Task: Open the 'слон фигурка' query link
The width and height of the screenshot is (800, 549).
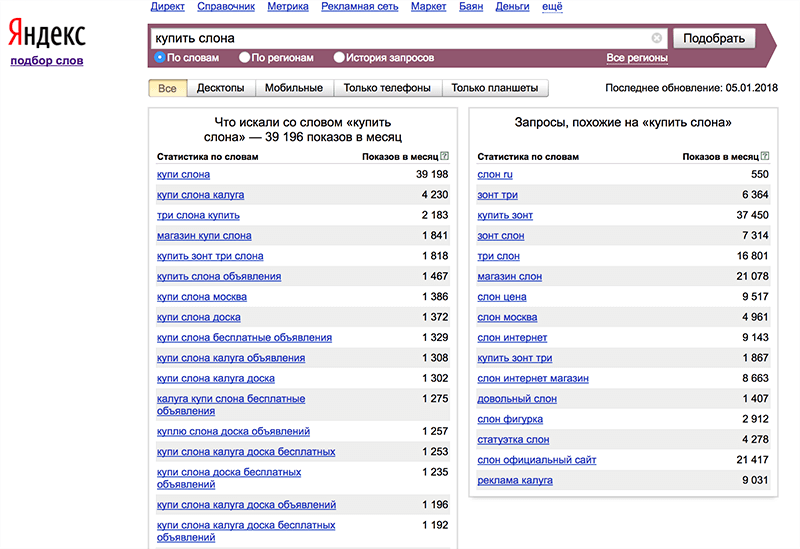Action: 510,419
